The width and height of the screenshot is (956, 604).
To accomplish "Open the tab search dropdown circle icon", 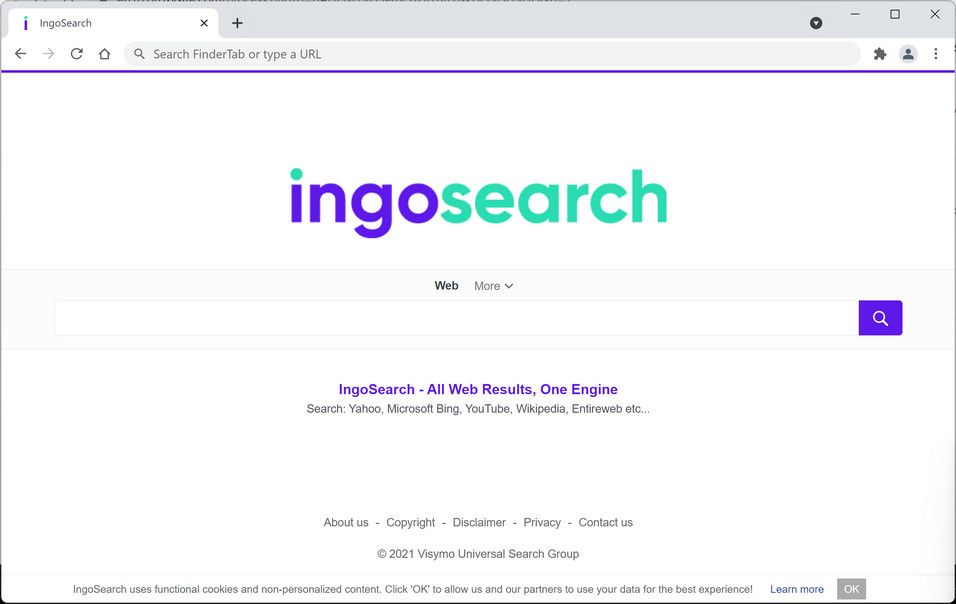I will [x=816, y=23].
